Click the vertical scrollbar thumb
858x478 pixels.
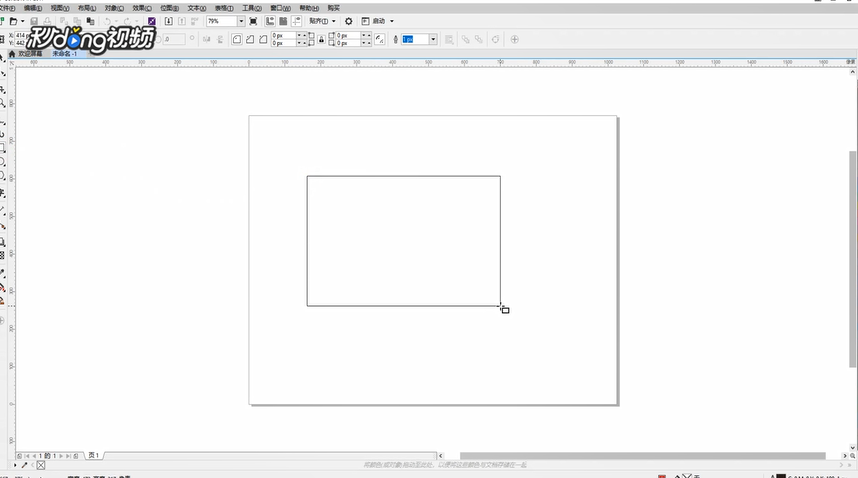coord(853,259)
